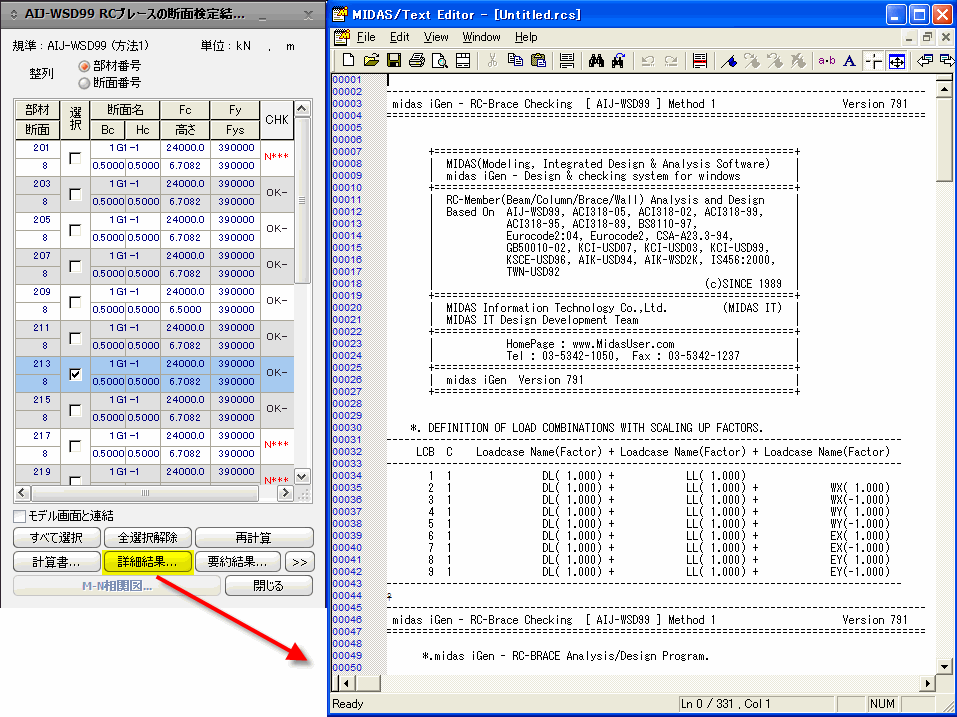Click the Text Editor scroll down arrow
Screen dimensions: 957x717
point(944,667)
